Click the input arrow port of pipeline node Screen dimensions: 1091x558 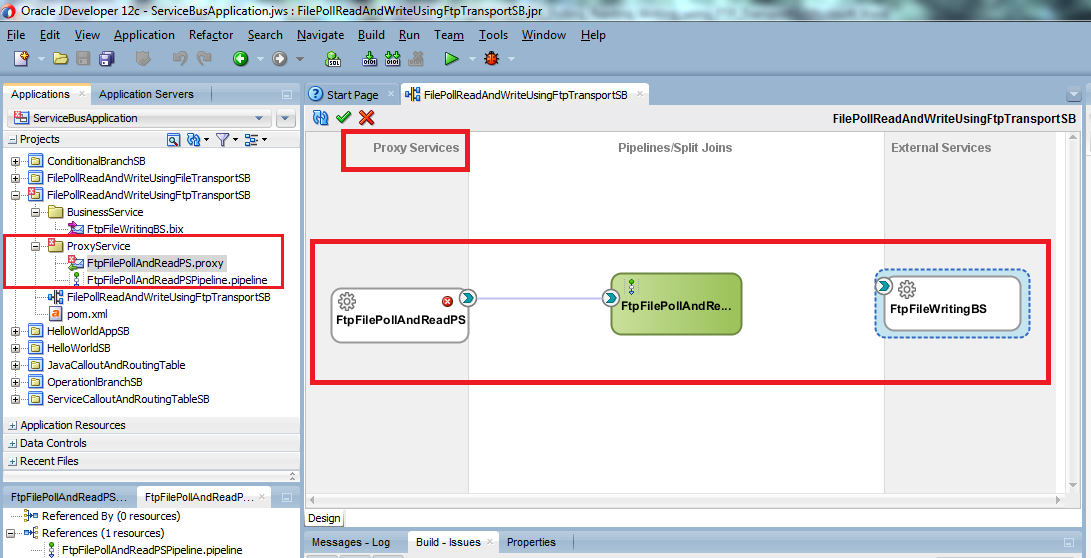[611, 298]
